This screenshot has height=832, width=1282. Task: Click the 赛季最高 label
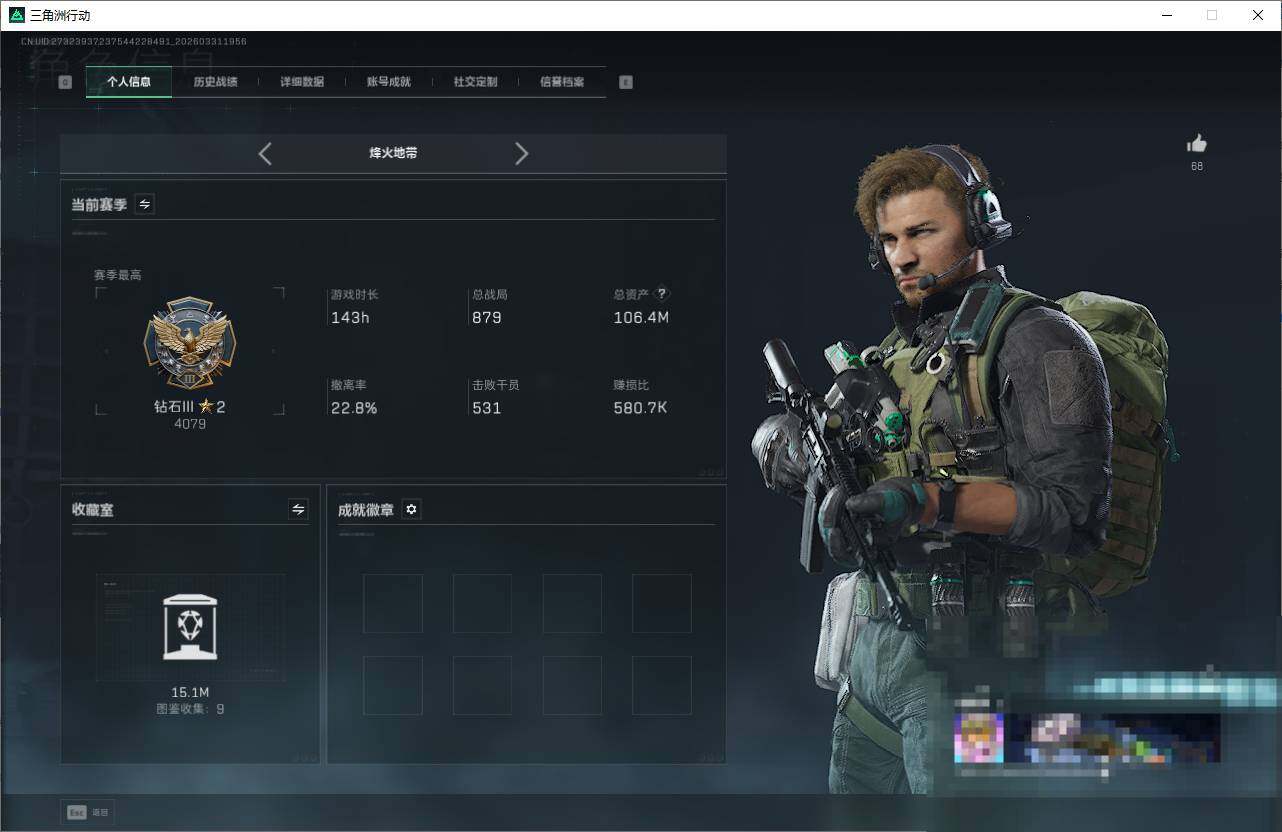(x=118, y=275)
